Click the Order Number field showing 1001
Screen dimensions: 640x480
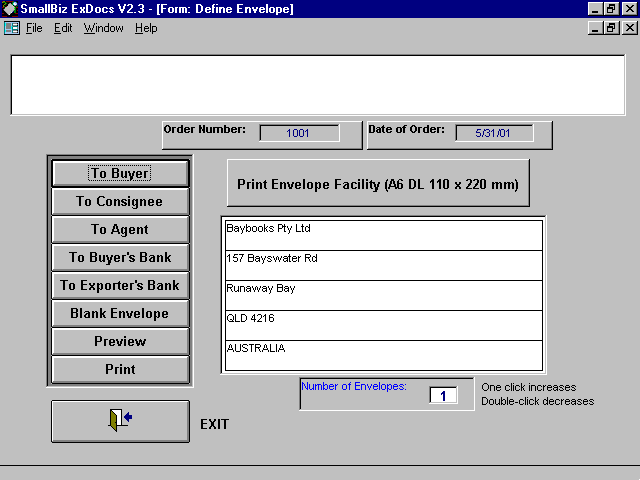[298, 133]
